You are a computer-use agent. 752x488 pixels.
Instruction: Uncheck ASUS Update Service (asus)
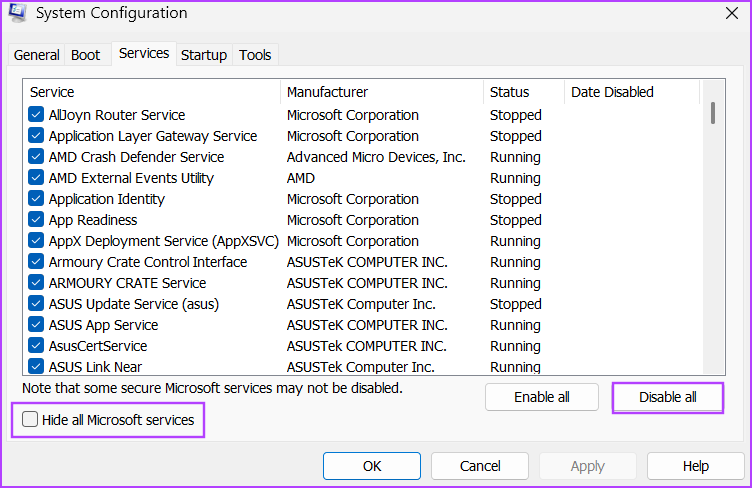tap(36, 304)
